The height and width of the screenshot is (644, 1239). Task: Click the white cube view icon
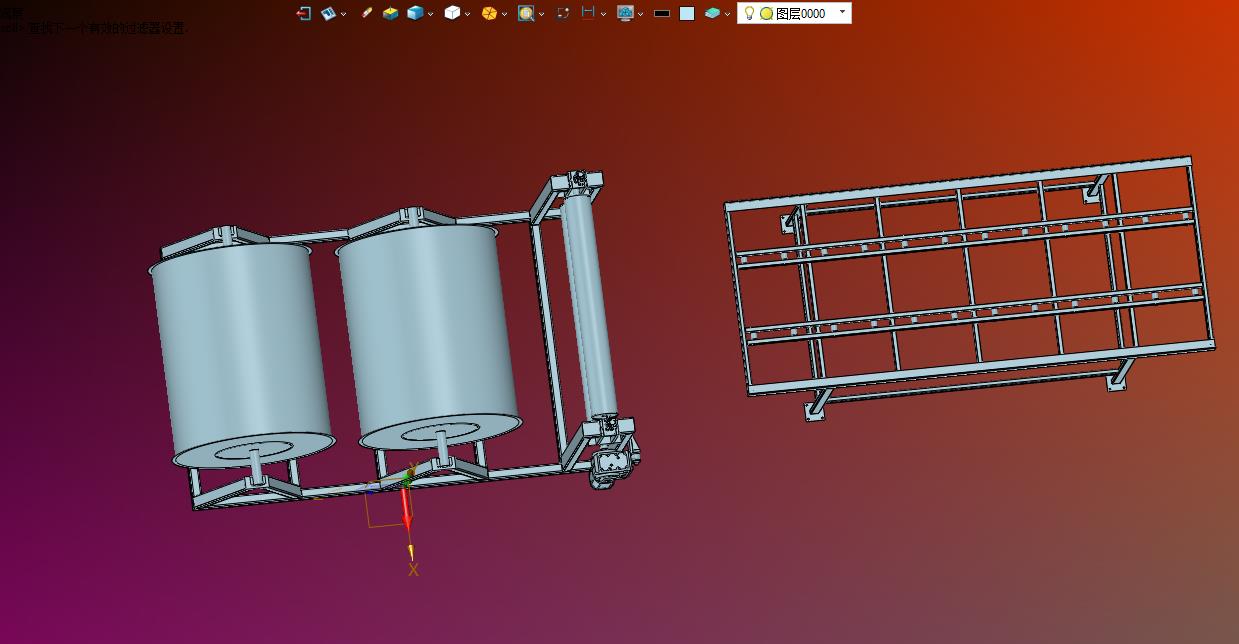(x=452, y=13)
